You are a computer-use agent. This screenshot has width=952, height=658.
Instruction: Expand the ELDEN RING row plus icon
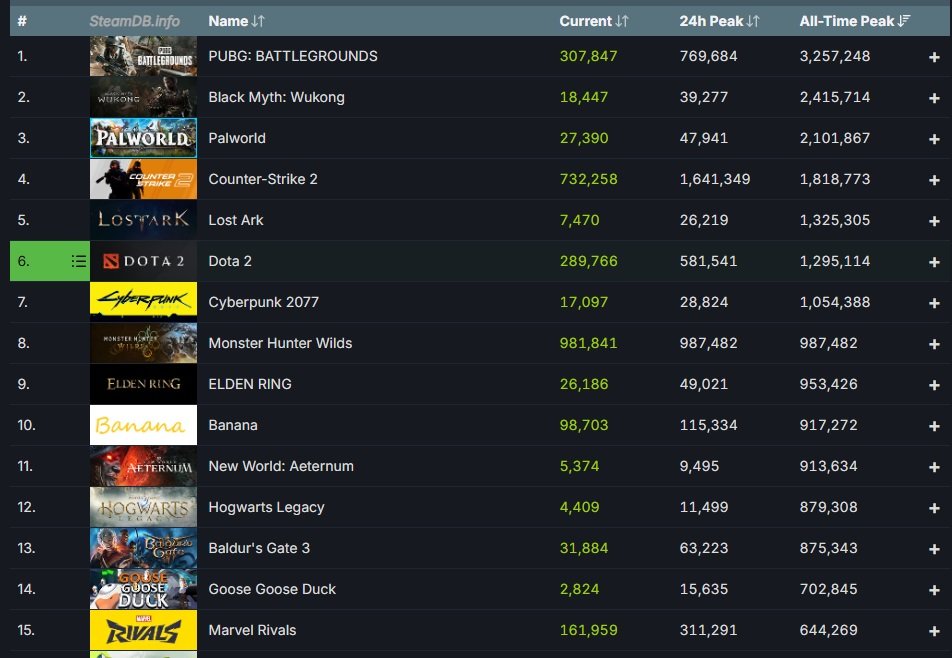tap(934, 385)
